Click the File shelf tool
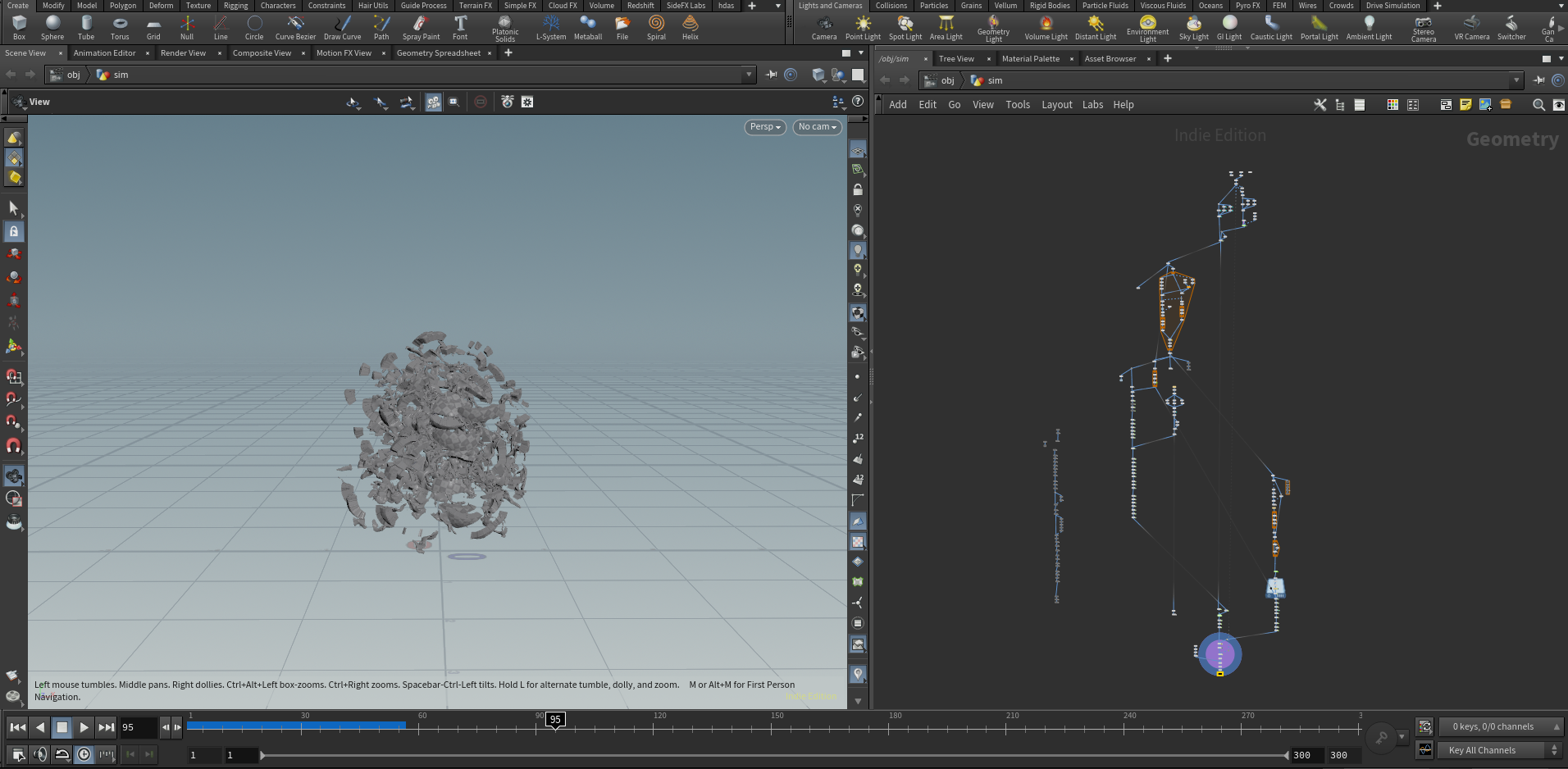Image resolution: width=1568 pixels, height=769 pixels. [x=622, y=27]
